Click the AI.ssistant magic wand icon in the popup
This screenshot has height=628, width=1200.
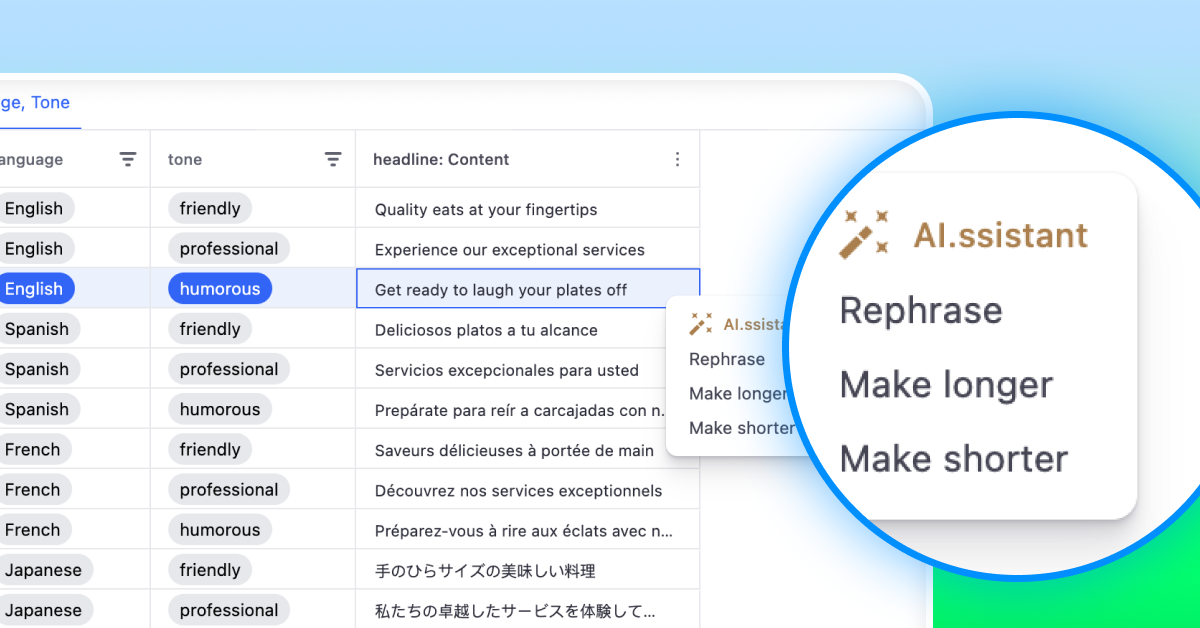tap(699, 323)
